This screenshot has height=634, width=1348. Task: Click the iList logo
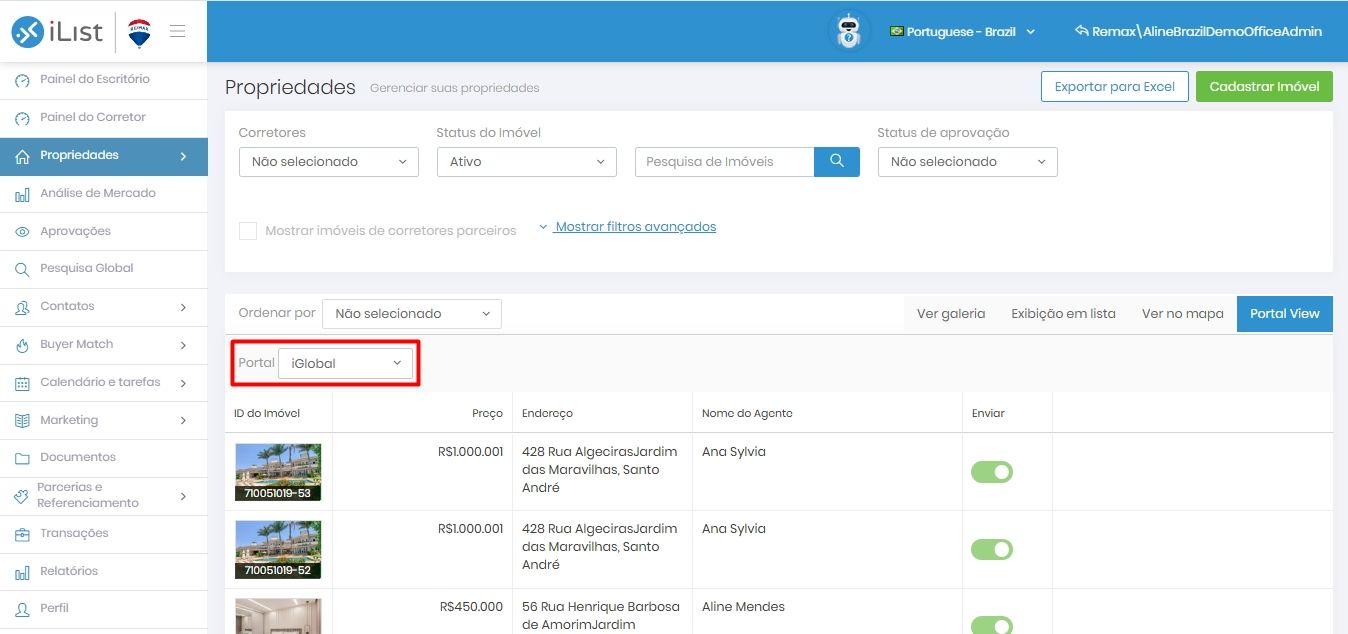tap(57, 32)
